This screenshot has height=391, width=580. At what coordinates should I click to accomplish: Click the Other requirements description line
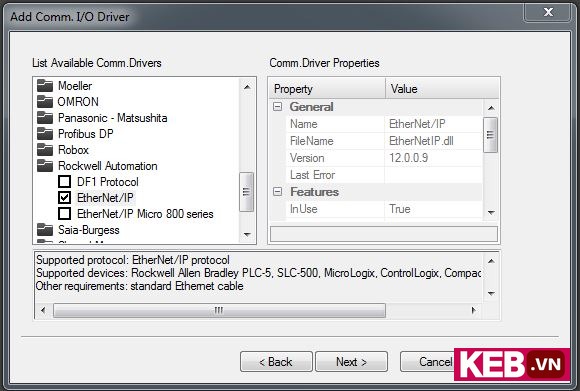(139, 286)
